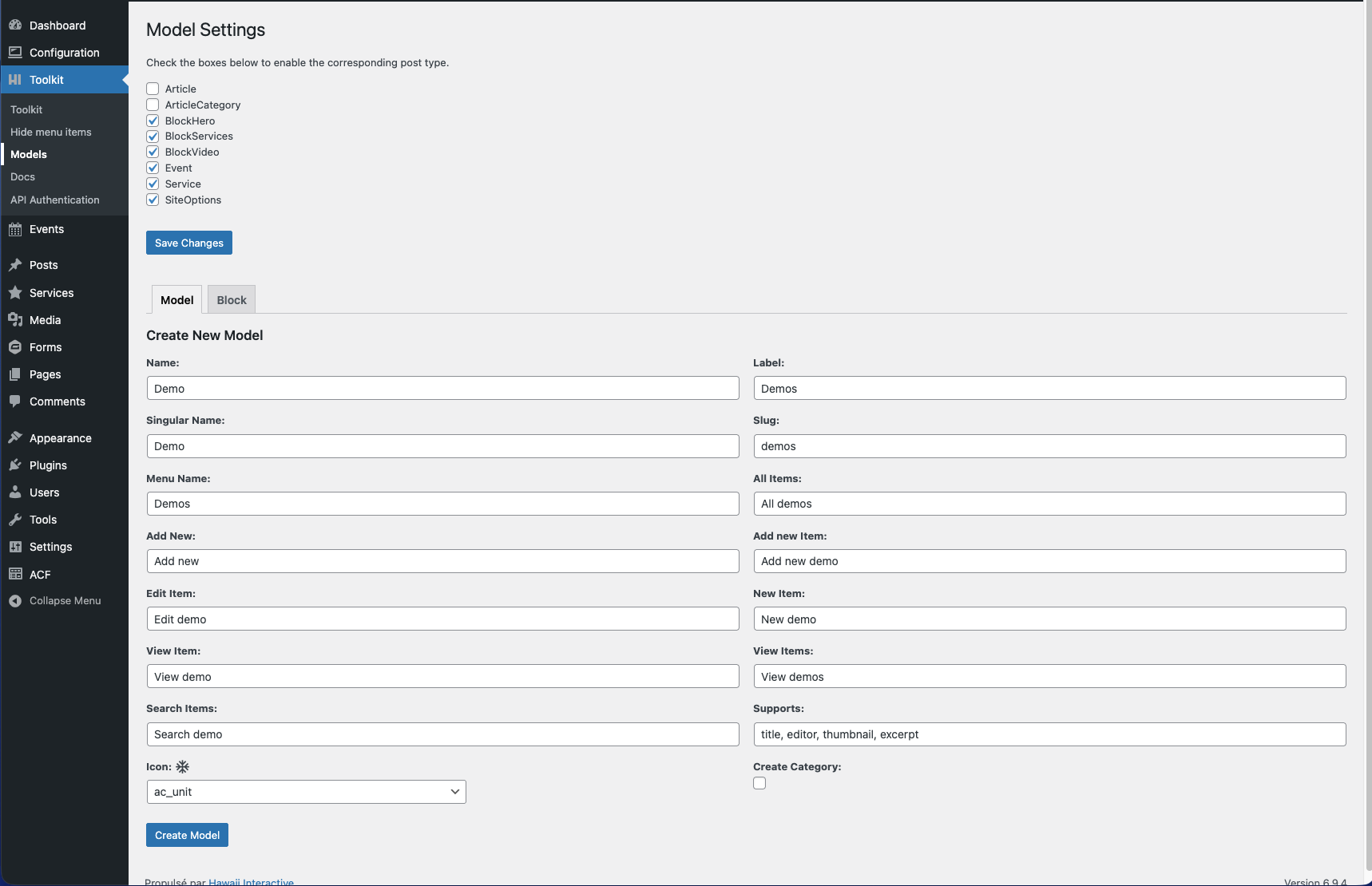The width and height of the screenshot is (1372, 886).
Task: Uncheck the BlockVideo checkbox
Action: (x=153, y=152)
